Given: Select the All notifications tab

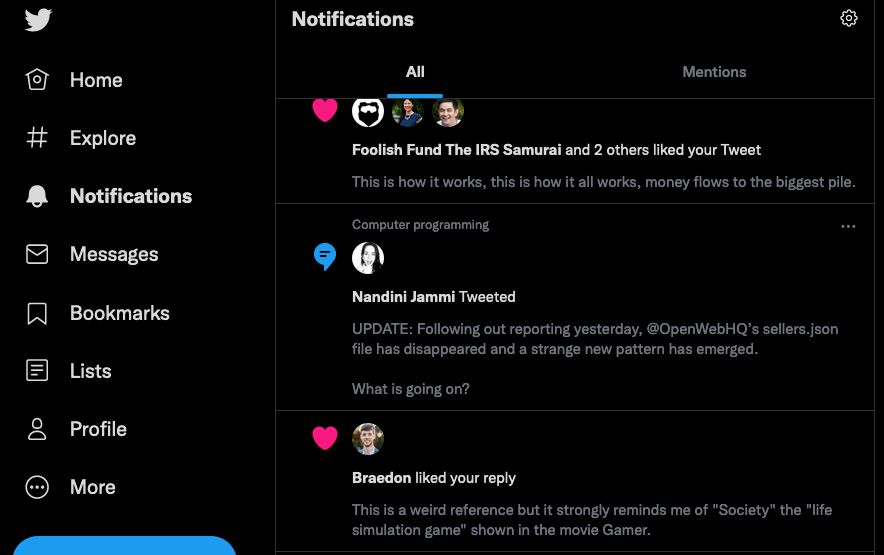Looking at the screenshot, I should coord(415,72).
